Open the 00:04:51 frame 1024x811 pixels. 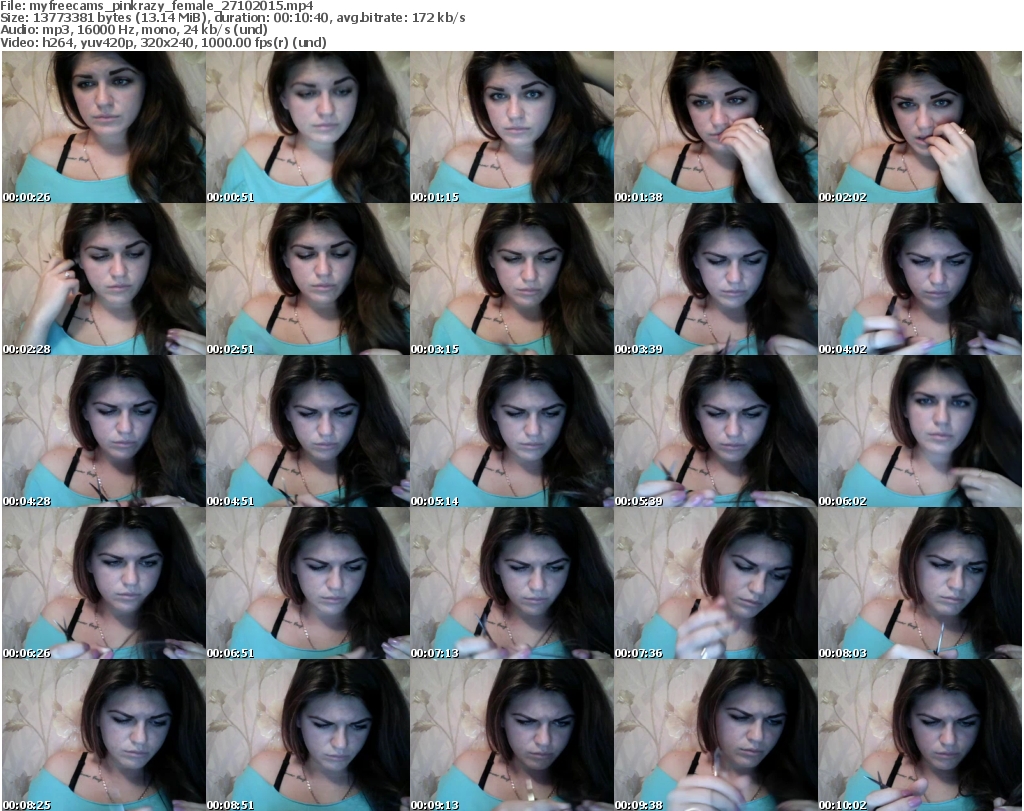pyautogui.click(x=308, y=432)
